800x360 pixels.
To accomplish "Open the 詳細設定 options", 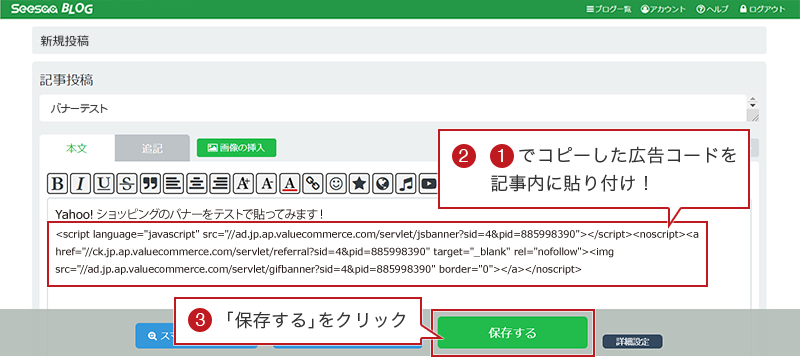I will (633, 342).
